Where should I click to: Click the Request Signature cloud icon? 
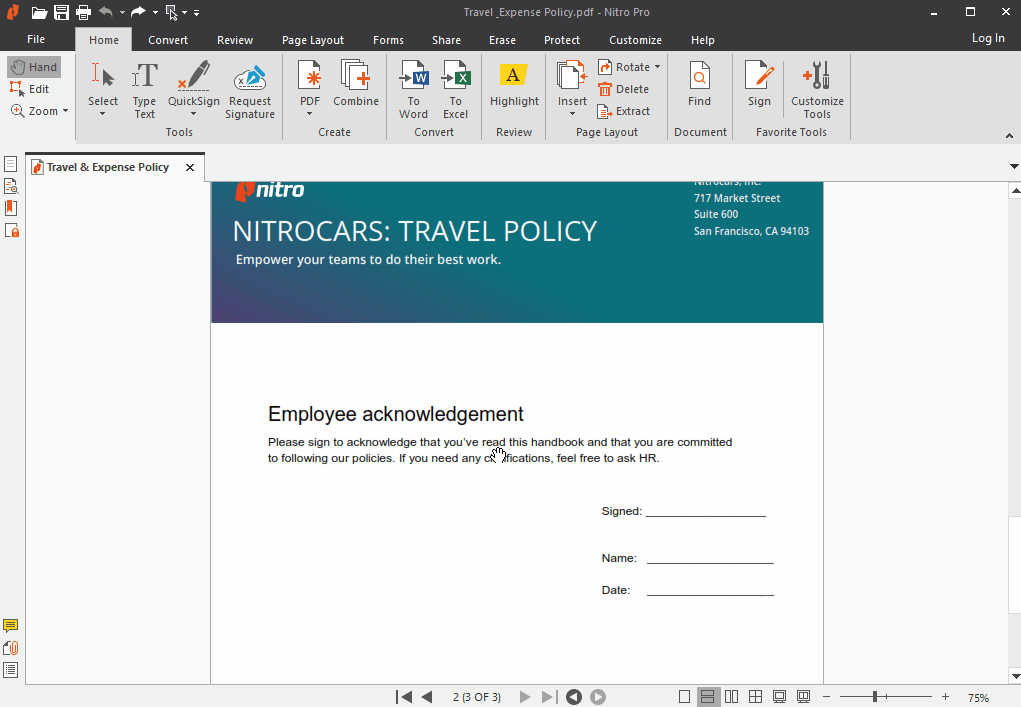click(x=250, y=78)
